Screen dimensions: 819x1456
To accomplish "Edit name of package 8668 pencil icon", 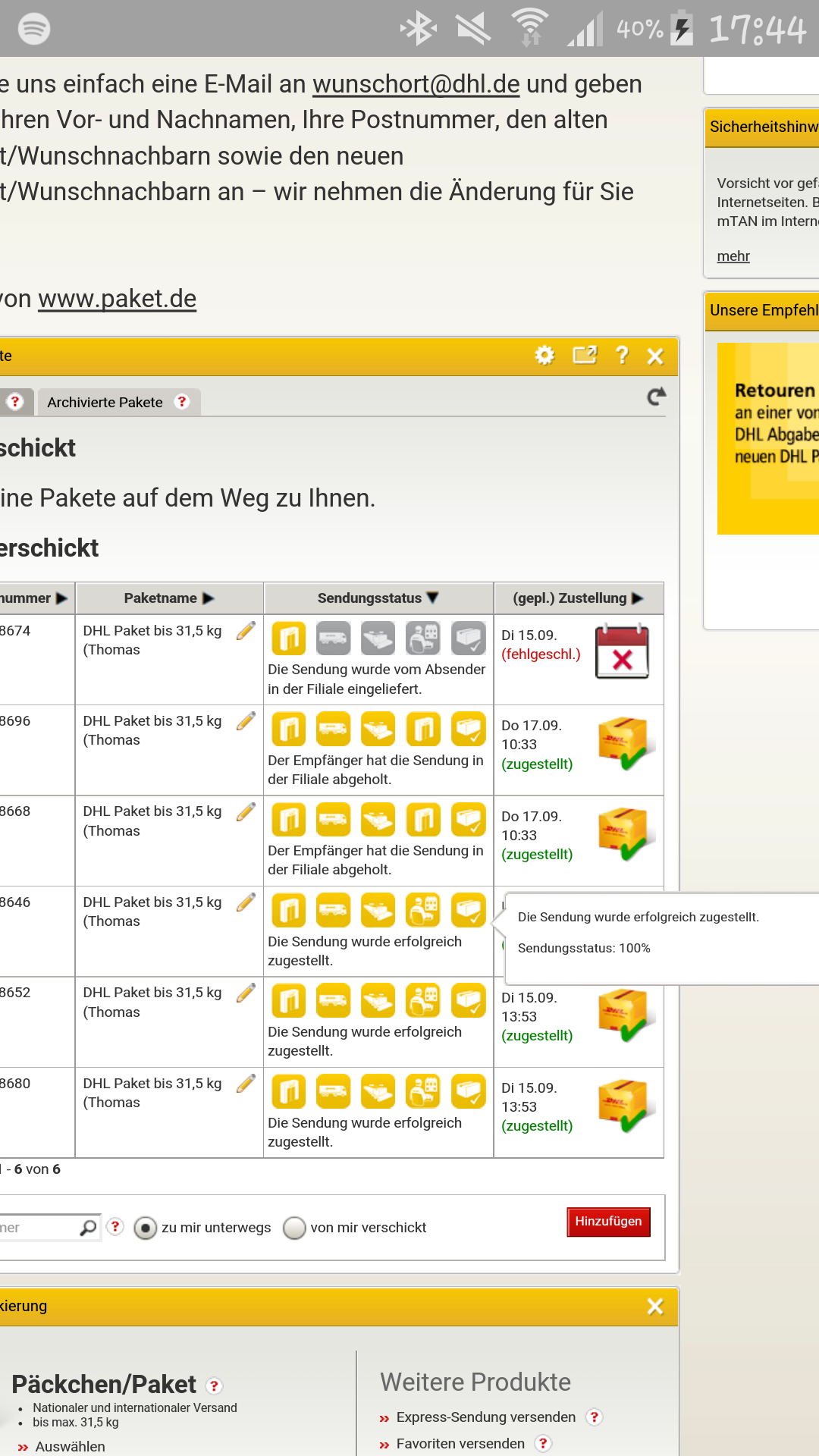I will [246, 812].
